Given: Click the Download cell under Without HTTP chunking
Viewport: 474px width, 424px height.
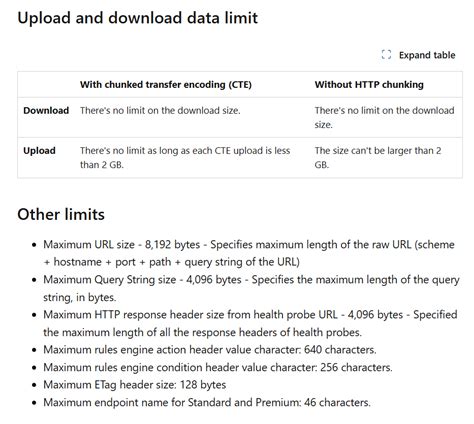Looking at the screenshot, I should pyautogui.click(x=384, y=117).
